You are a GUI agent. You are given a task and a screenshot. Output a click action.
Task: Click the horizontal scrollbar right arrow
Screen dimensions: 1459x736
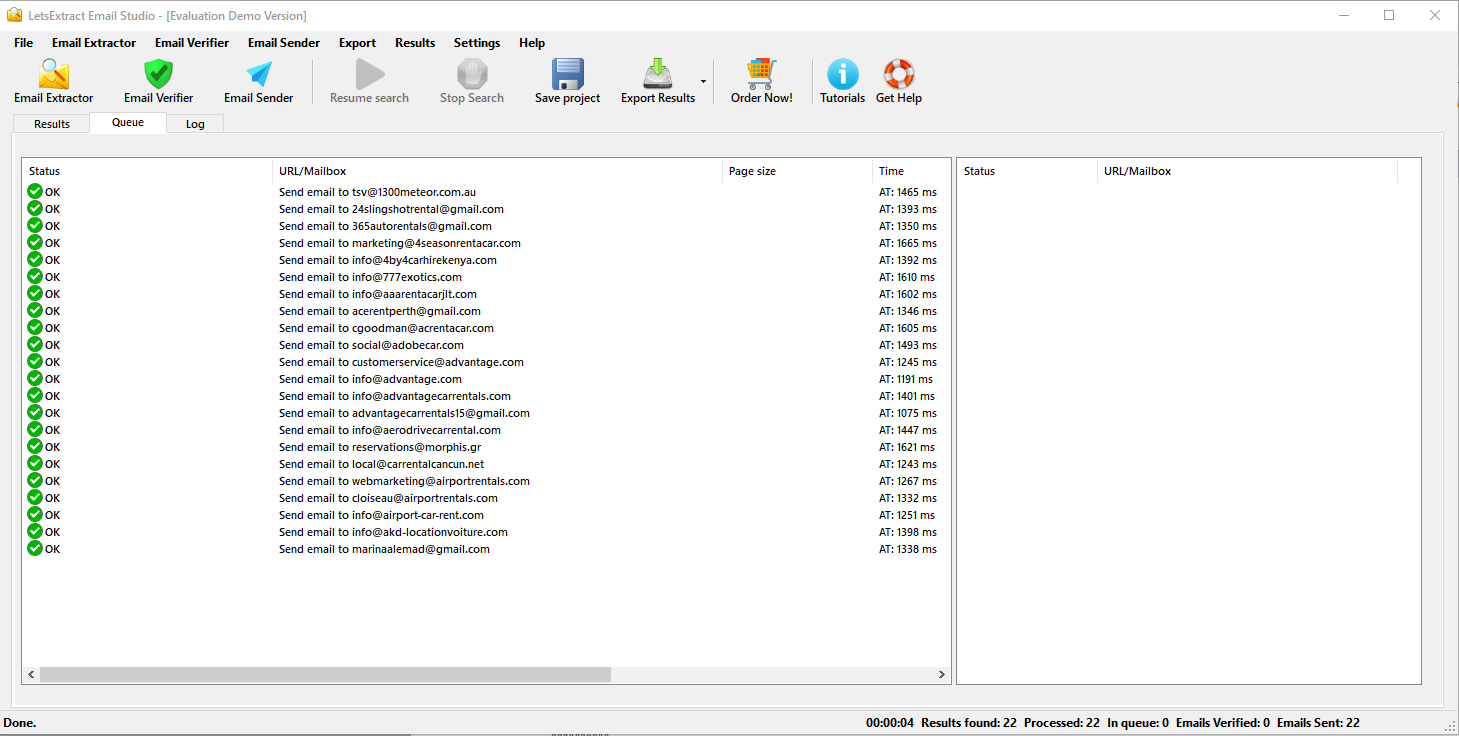tap(941, 675)
